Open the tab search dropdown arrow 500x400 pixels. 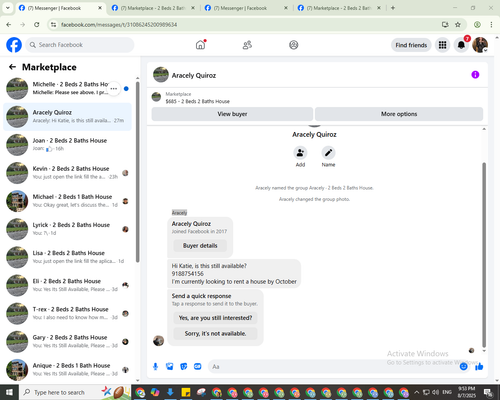(7, 8)
